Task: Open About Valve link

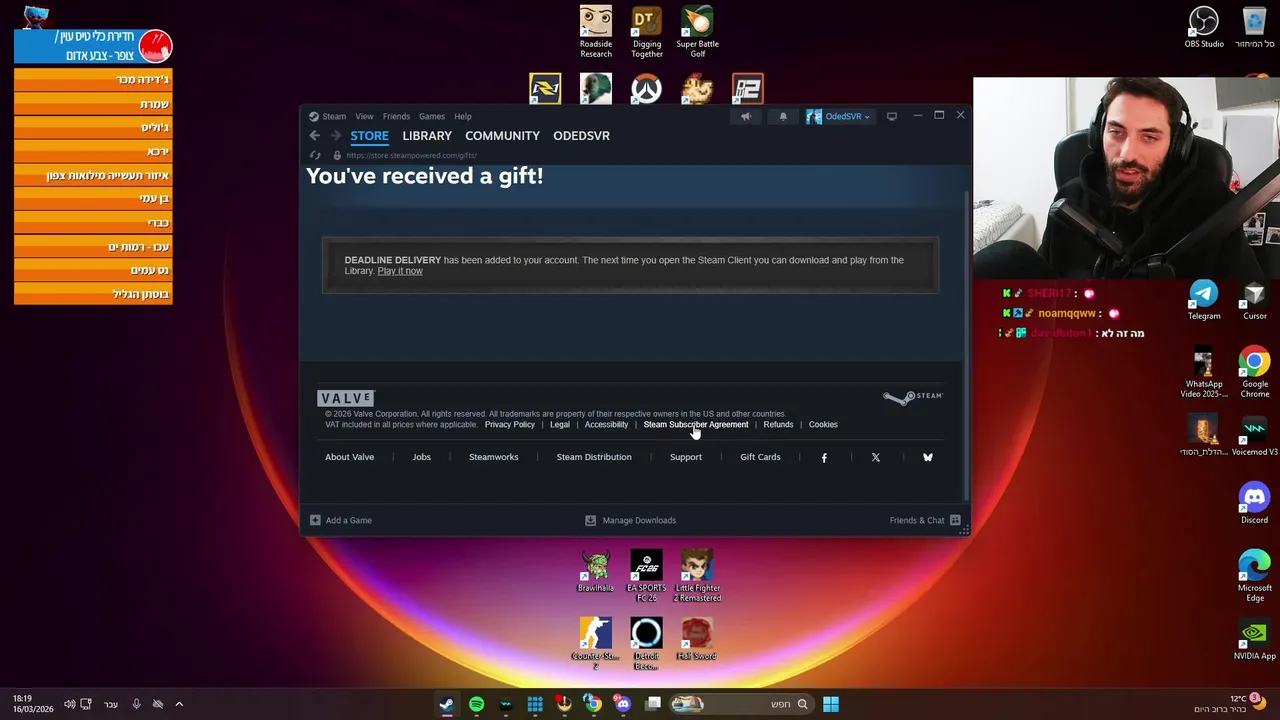Action: pos(349,457)
